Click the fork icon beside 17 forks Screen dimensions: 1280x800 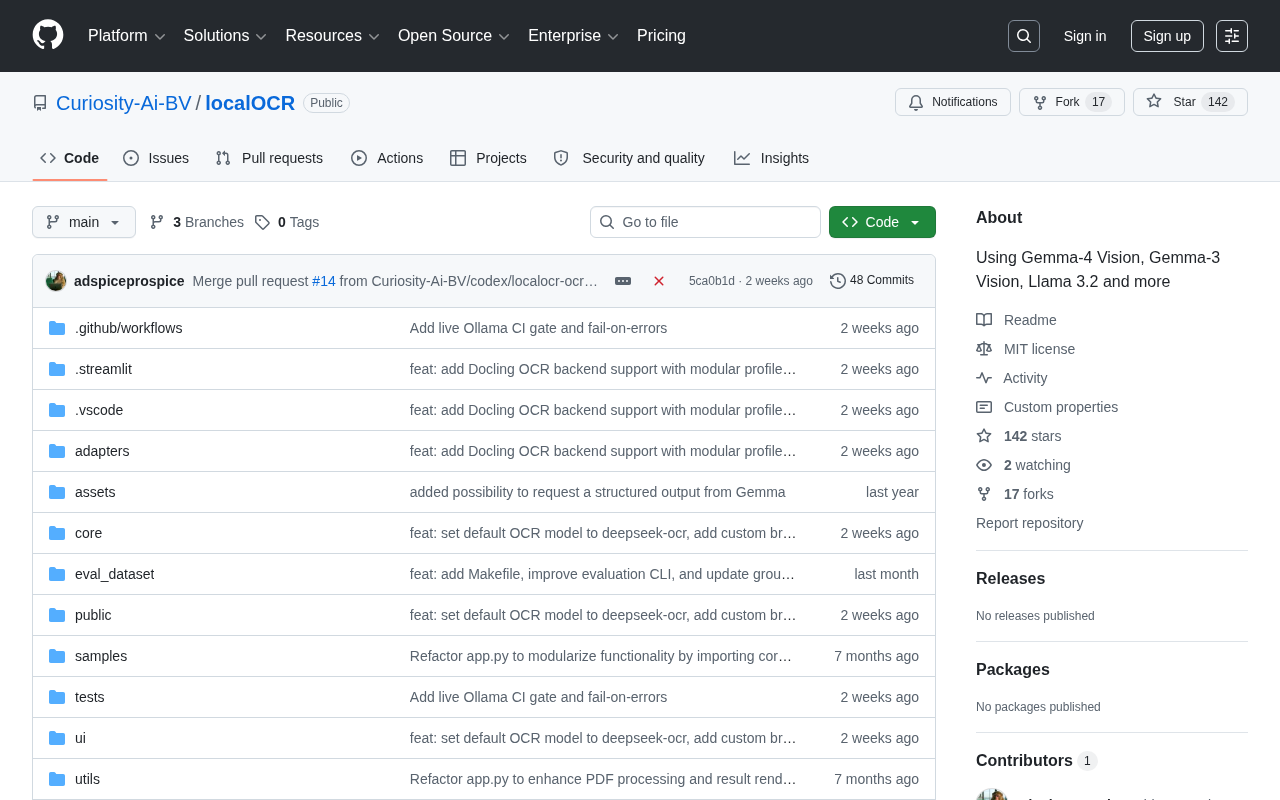(x=984, y=494)
